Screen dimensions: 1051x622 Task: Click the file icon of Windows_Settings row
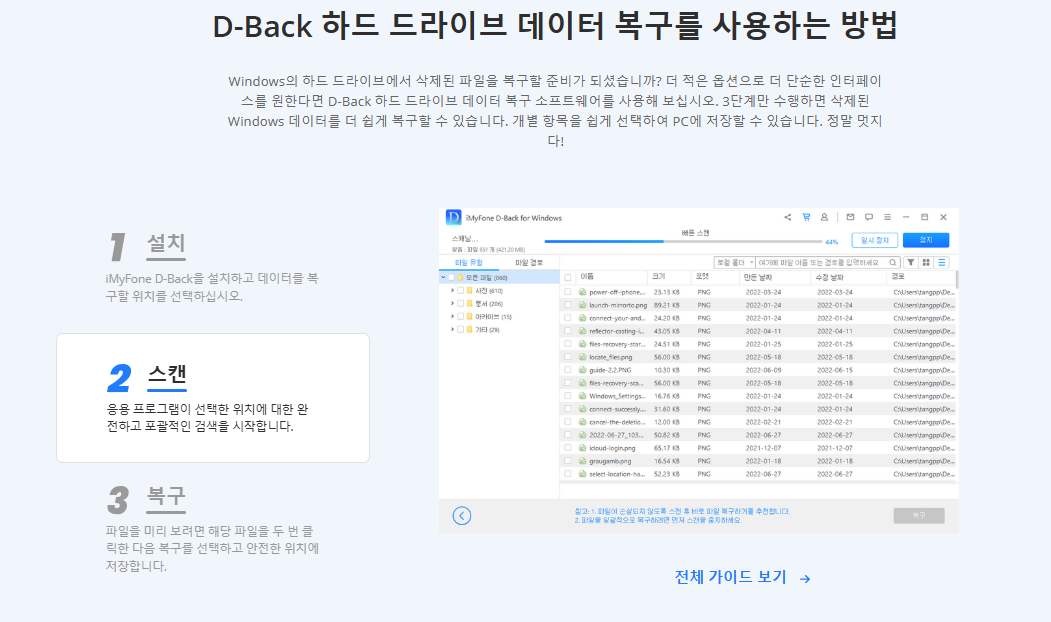(x=582, y=396)
